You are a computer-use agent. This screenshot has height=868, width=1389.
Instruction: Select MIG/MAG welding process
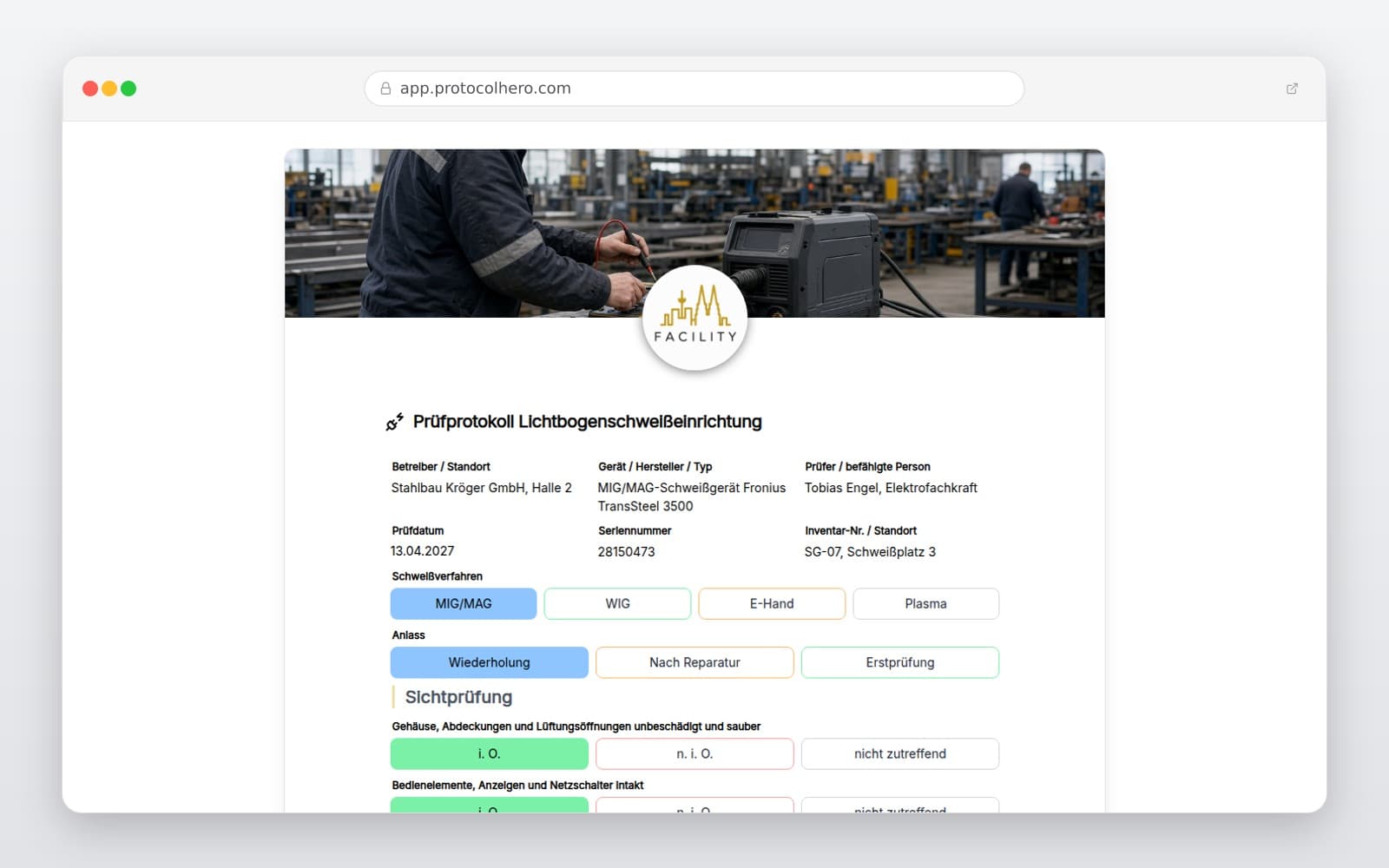coord(464,604)
